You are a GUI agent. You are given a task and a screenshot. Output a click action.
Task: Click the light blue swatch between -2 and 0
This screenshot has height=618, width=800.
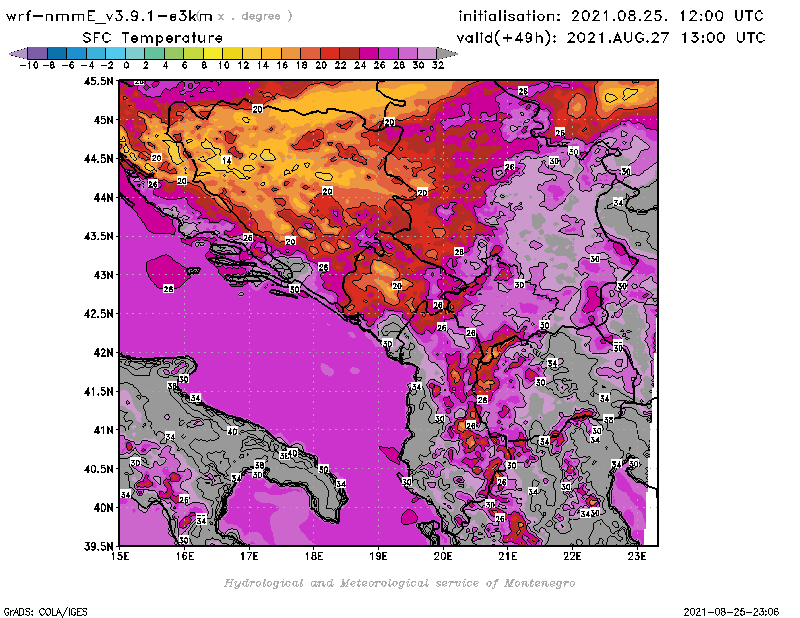click(115, 53)
